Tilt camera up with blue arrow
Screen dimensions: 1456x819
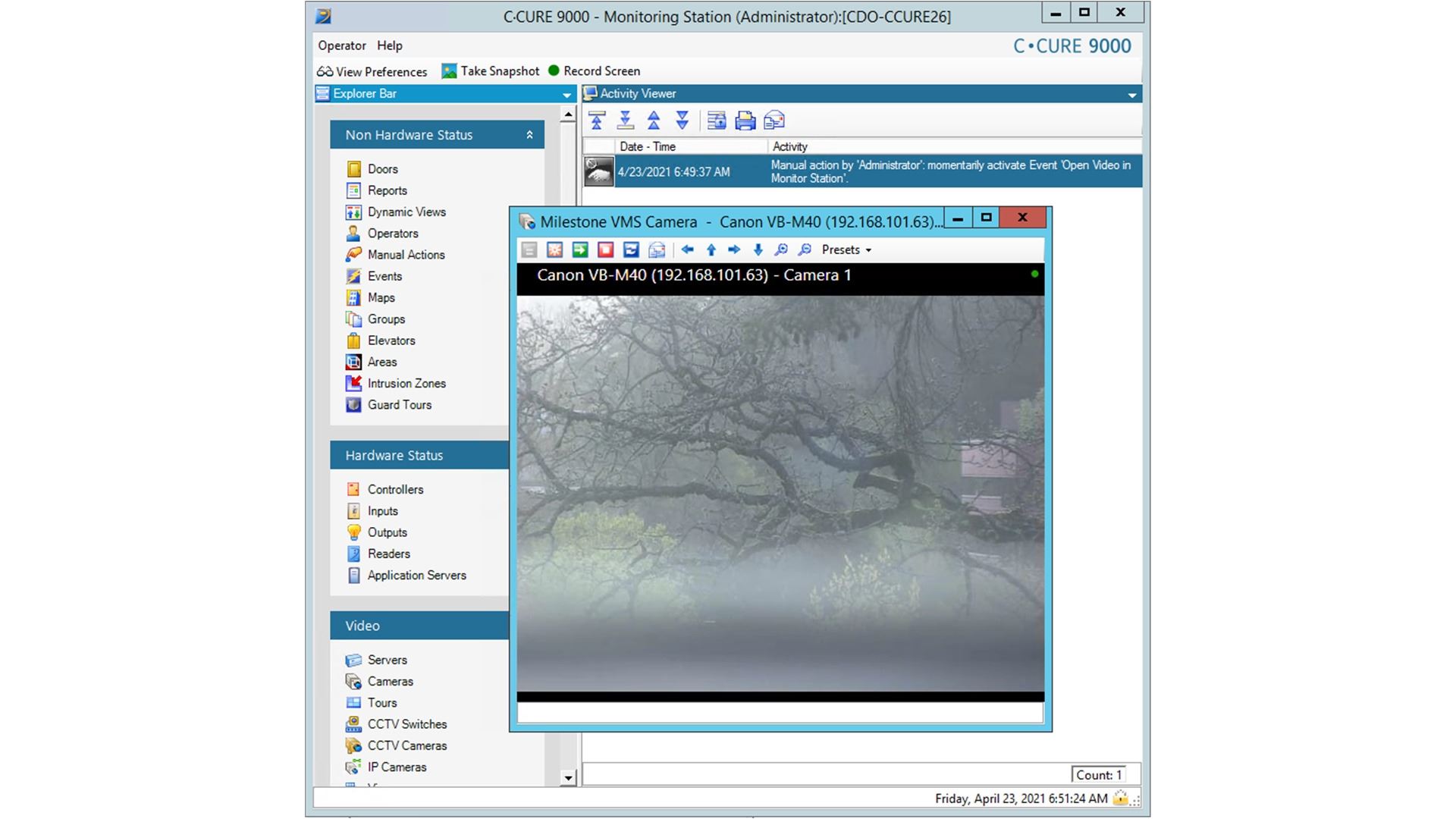(x=711, y=249)
